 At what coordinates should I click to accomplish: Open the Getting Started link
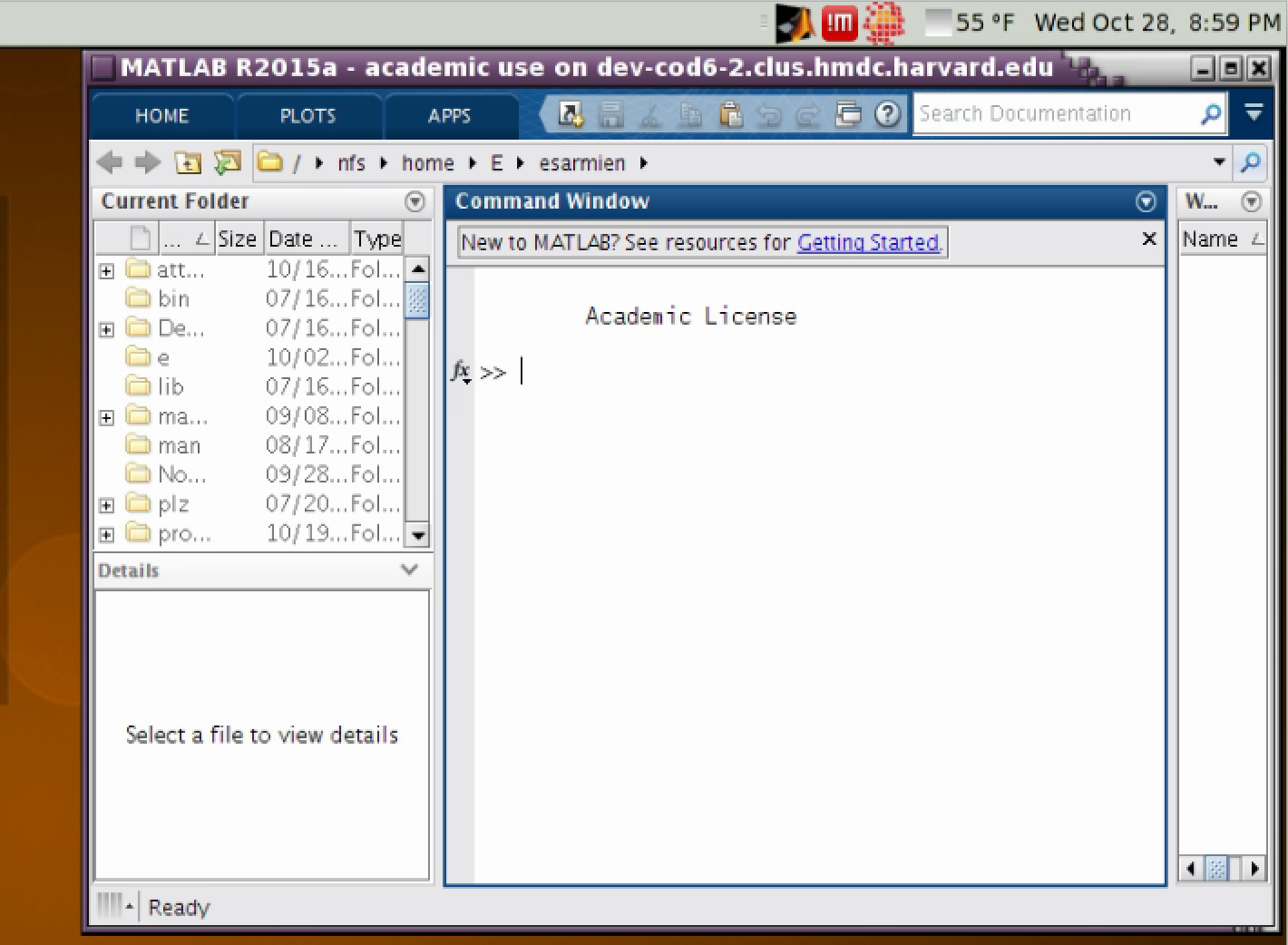(868, 242)
